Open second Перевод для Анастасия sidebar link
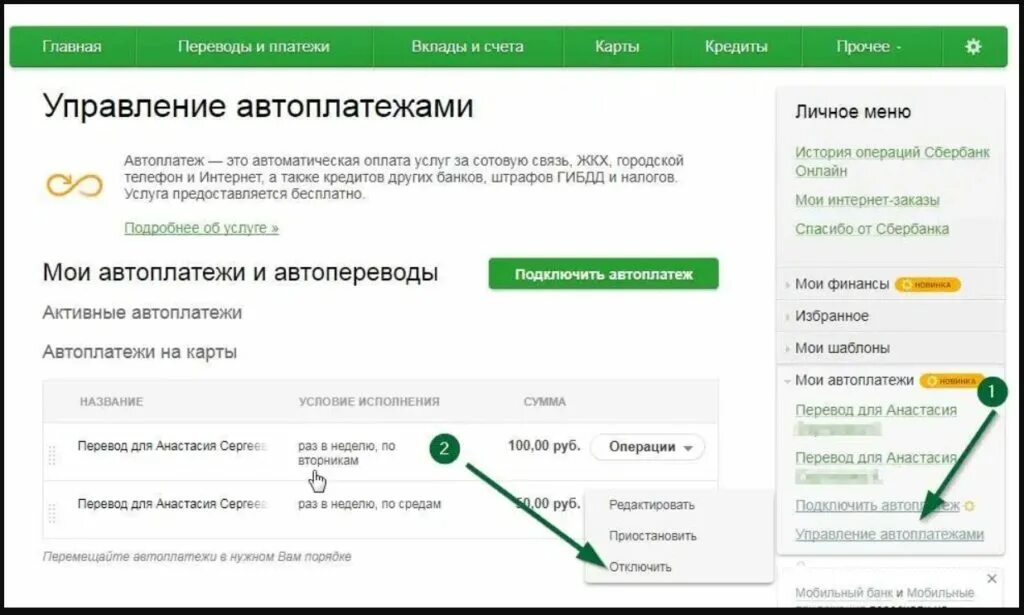This screenshot has width=1024, height=615. pyautogui.click(x=876, y=458)
